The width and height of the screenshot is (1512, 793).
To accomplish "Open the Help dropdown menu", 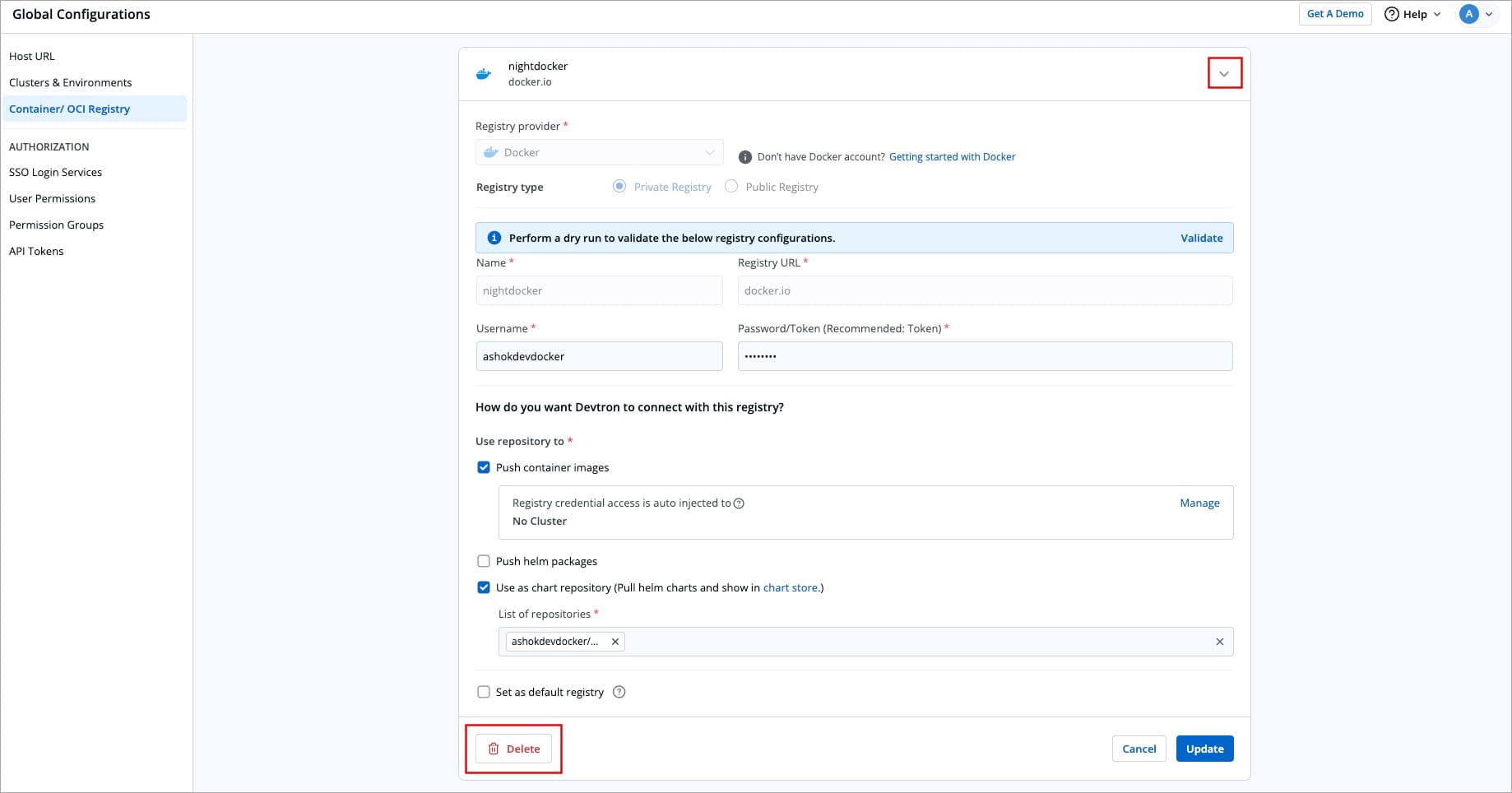I will point(1412,14).
